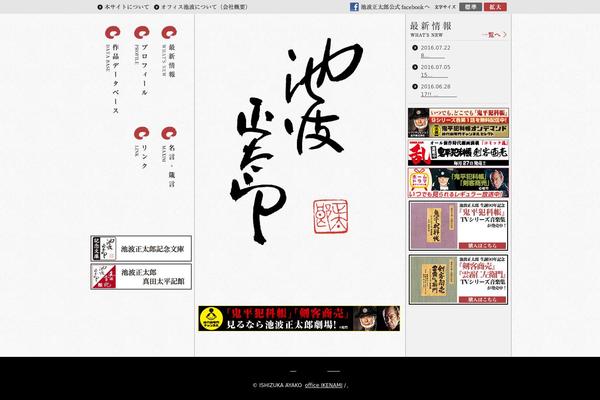This screenshot has width=600, height=400.
Task: Click 購入はこちら on 鬼平犯科帳 banner
Action: (x=482, y=245)
